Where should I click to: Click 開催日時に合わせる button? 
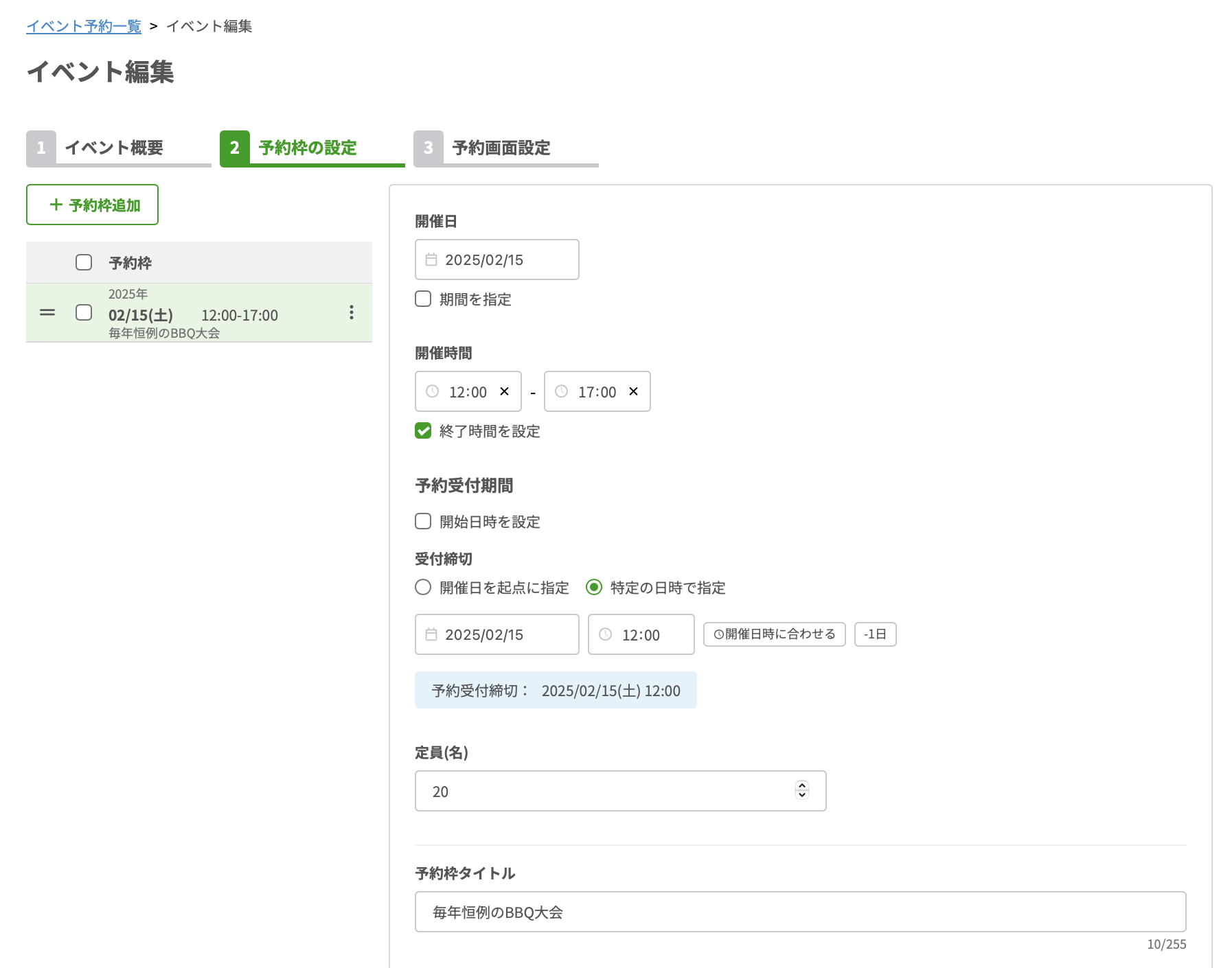click(774, 634)
